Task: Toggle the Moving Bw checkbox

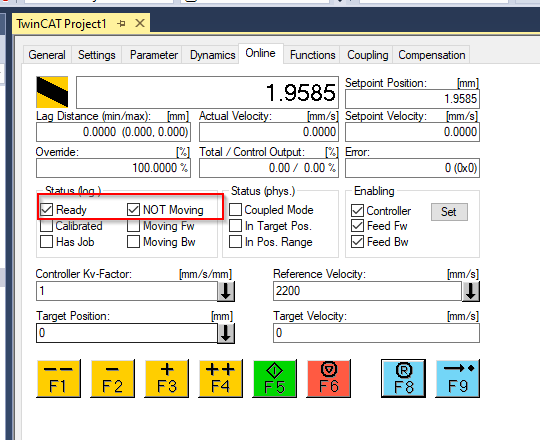Action: coord(133,242)
